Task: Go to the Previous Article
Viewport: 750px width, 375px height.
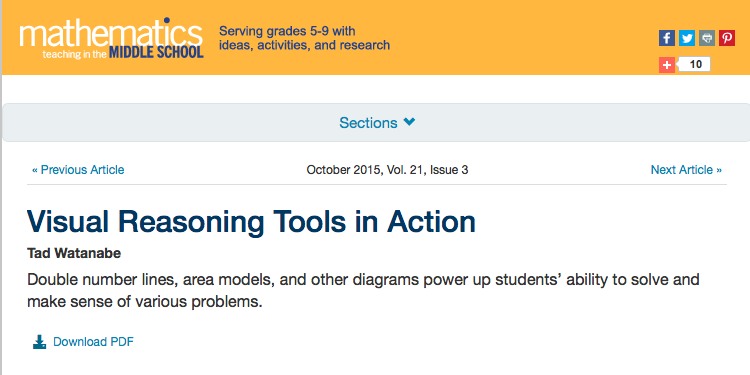Action: click(78, 170)
